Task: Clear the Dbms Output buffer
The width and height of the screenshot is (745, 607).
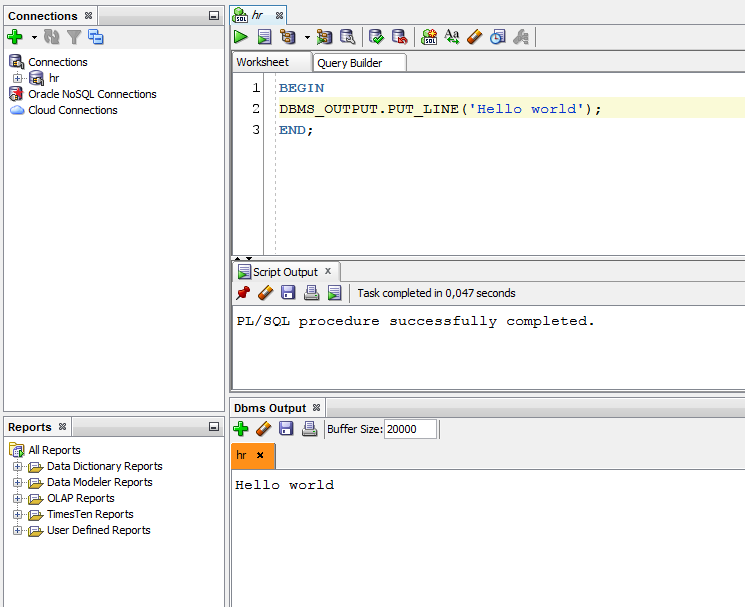Action: pyautogui.click(x=264, y=428)
